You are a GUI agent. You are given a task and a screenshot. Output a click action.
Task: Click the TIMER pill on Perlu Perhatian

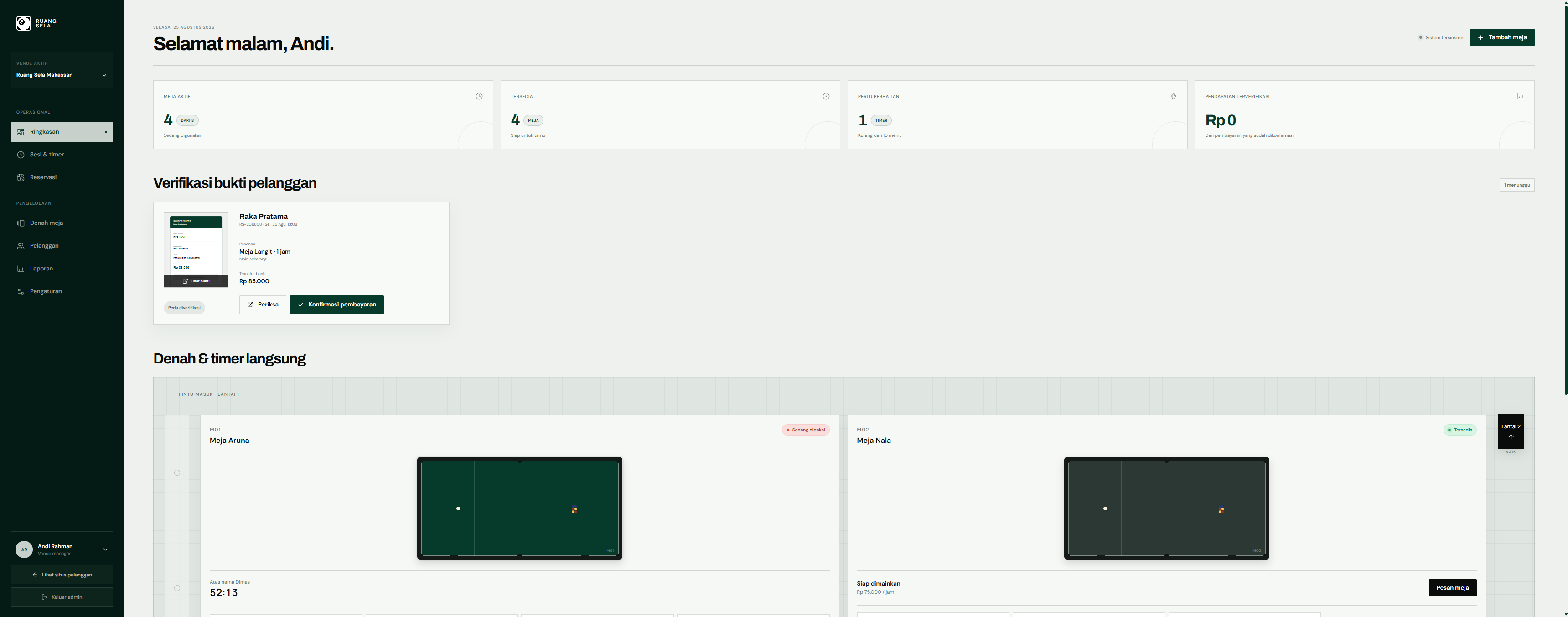click(x=881, y=120)
